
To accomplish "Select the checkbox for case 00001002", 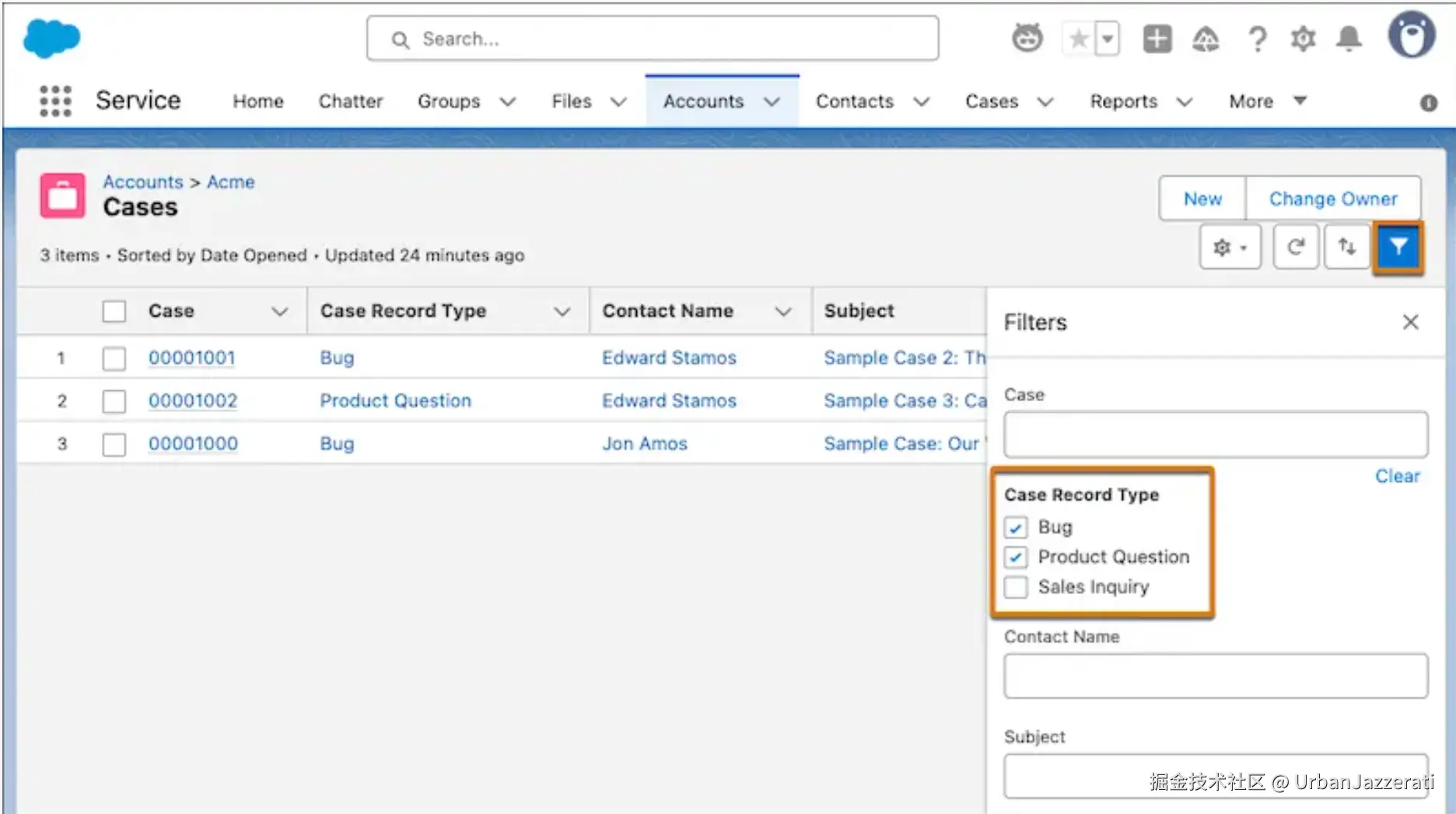I will (114, 401).
